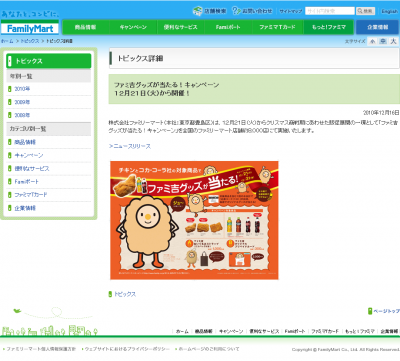Open the ファミ吉グッズ campaign banner image
This screenshot has width=400, height=361.
[x=194, y=220]
